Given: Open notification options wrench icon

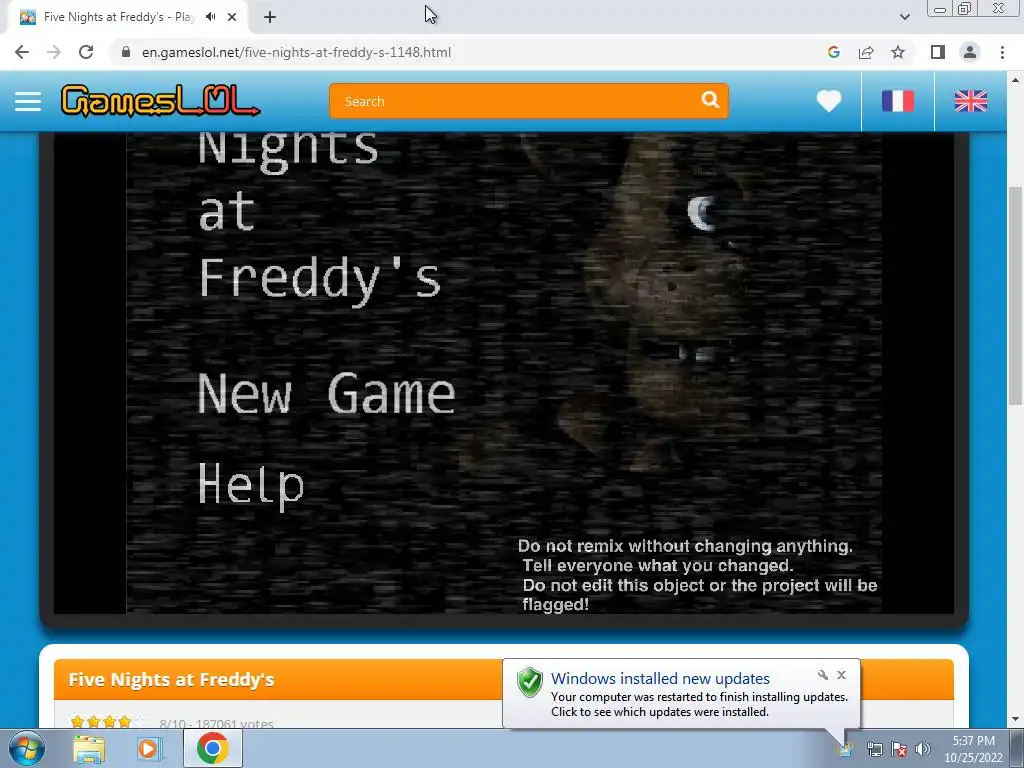Looking at the screenshot, I should [x=823, y=675].
